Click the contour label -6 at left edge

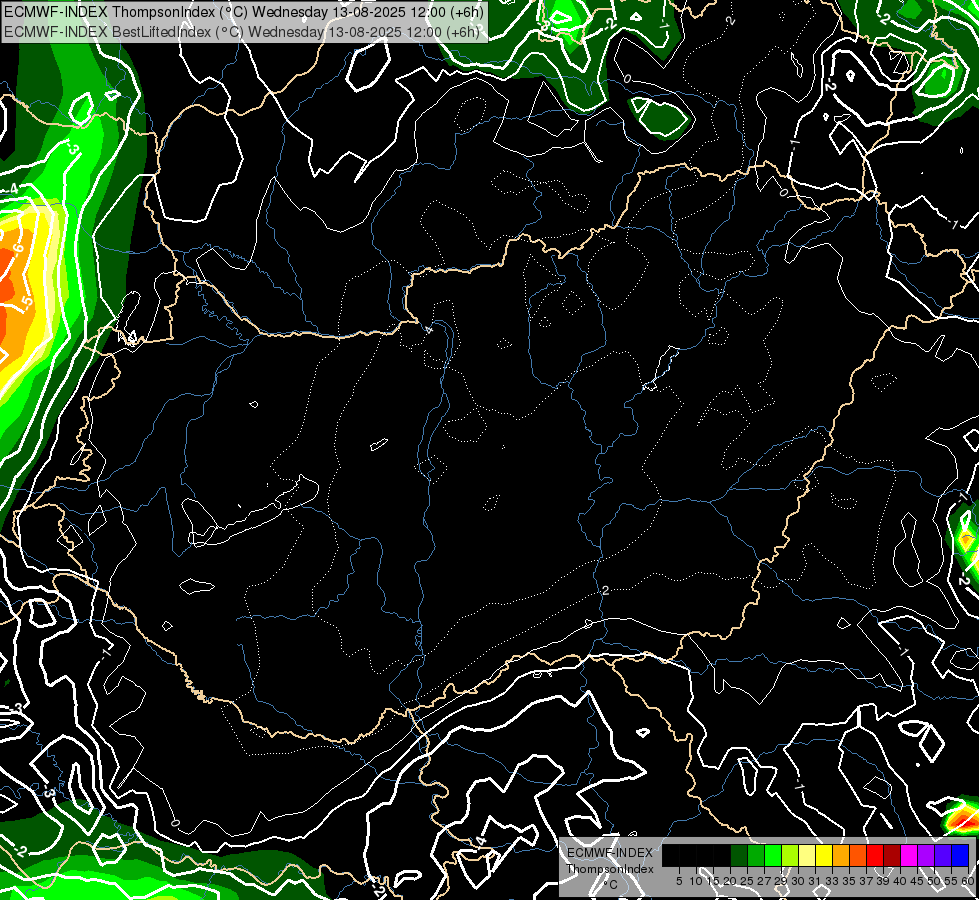point(19,249)
